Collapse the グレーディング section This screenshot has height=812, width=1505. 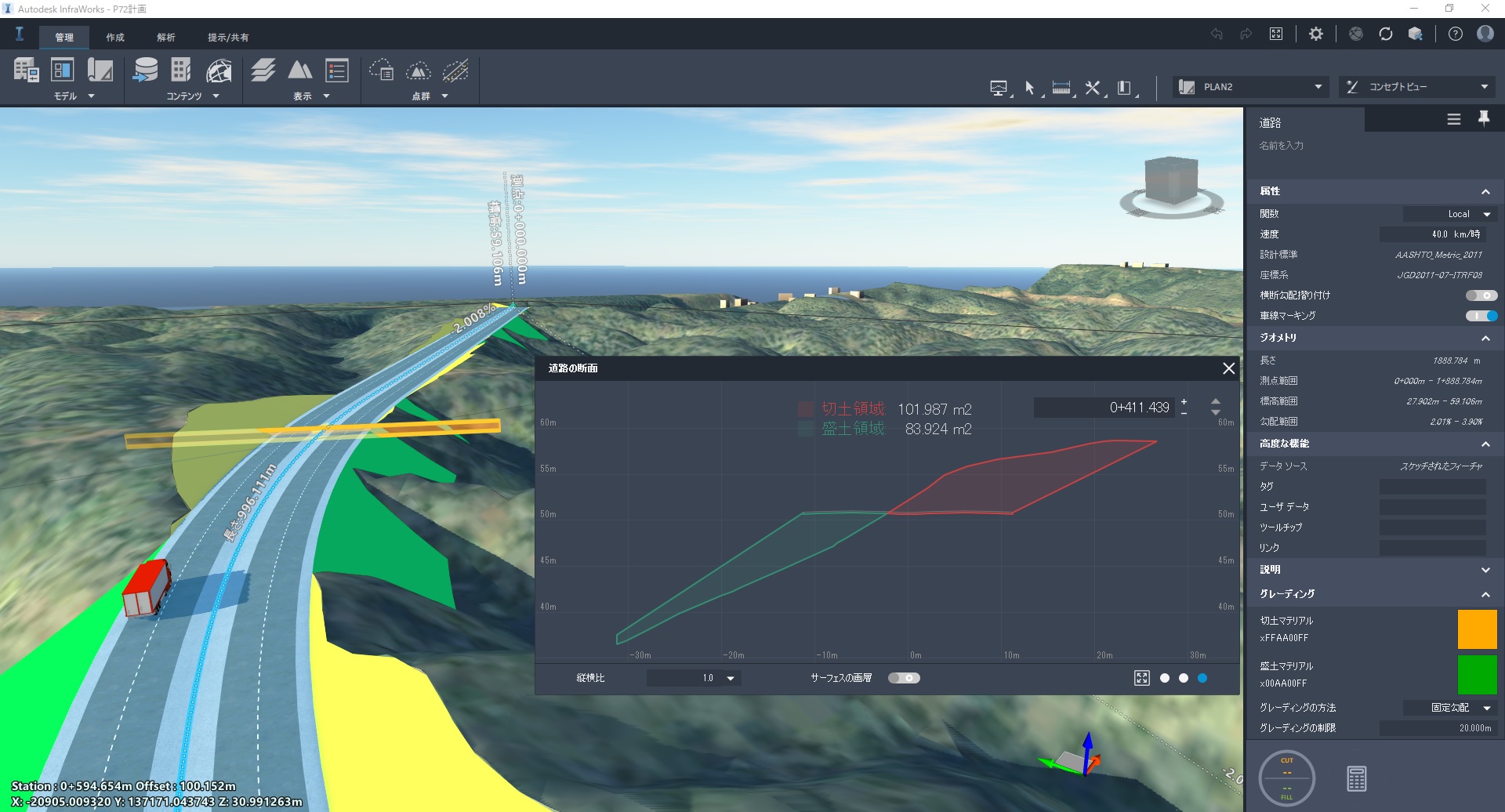click(1485, 595)
